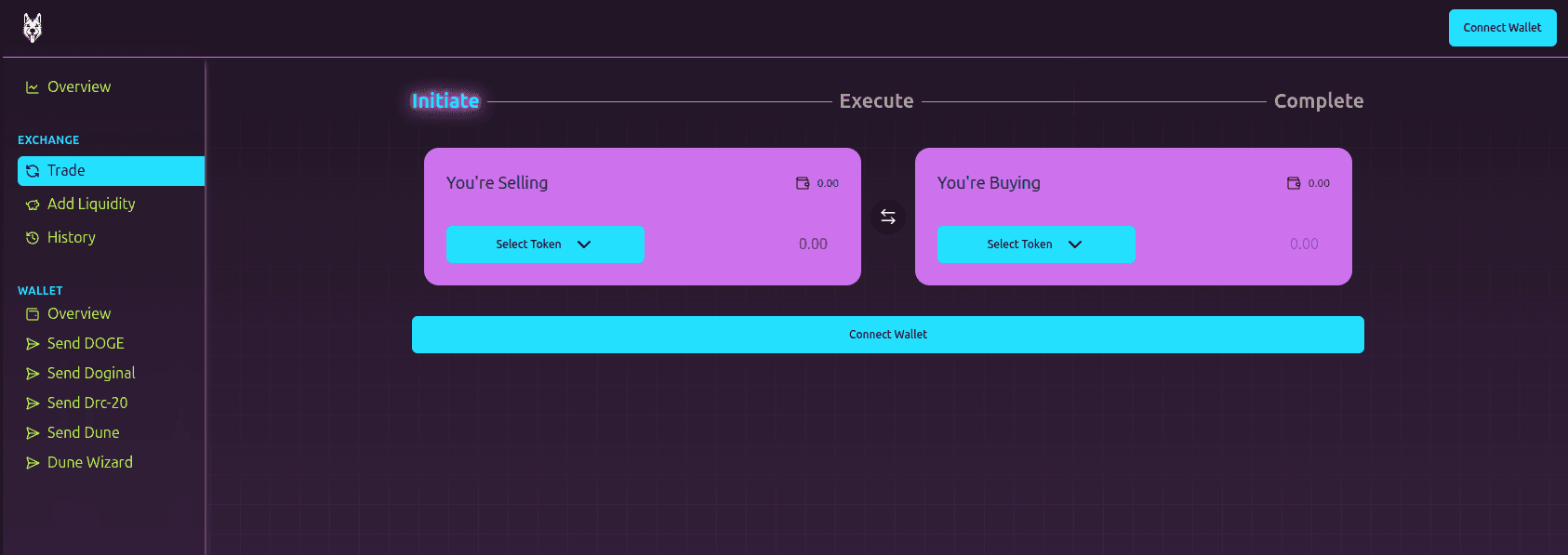The image size is (1568, 555).
Task: Click the Send Drc-20 sidebar entry
Action: pyautogui.click(x=86, y=403)
